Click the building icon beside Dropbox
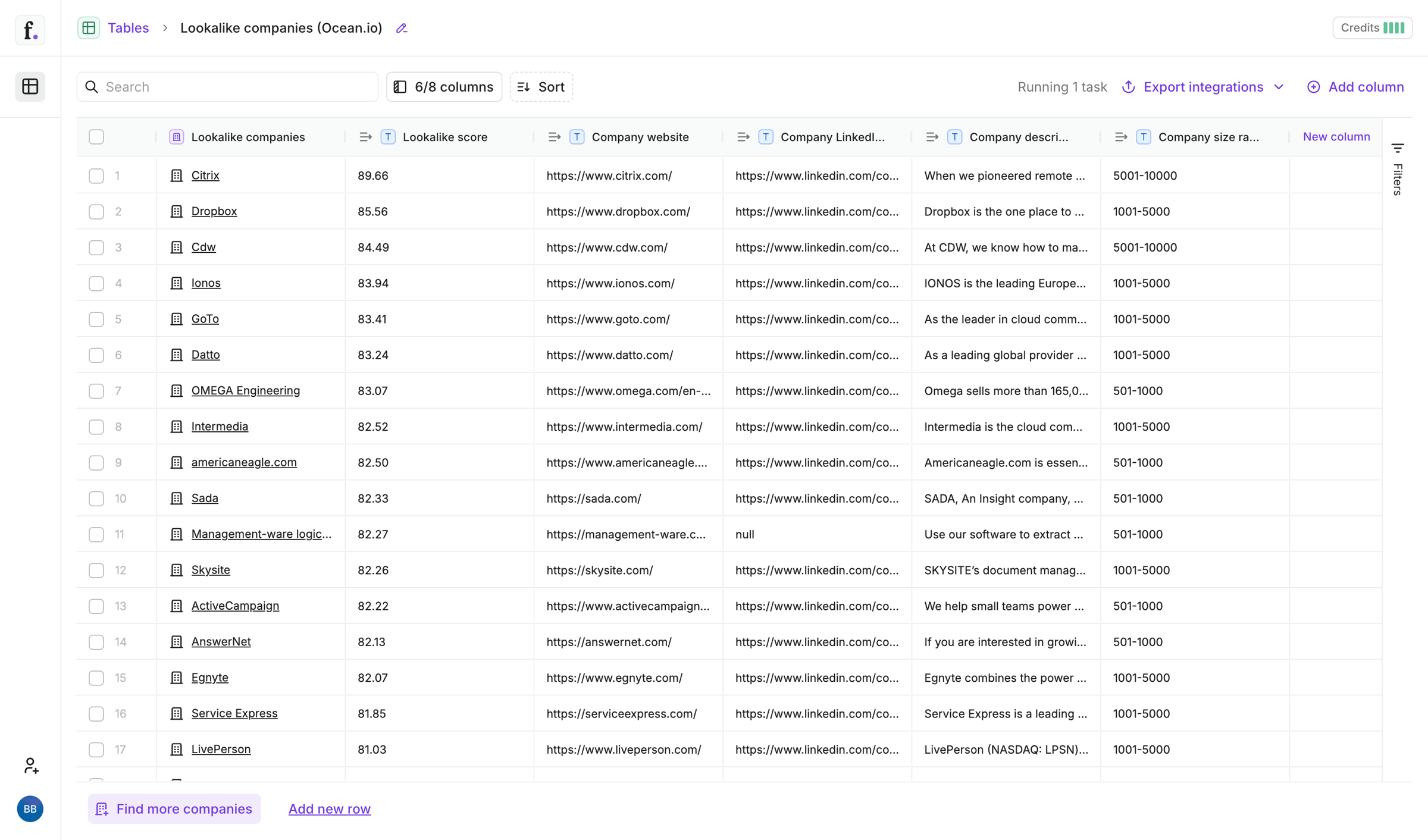The image size is (1428, 840). (177, 211)
